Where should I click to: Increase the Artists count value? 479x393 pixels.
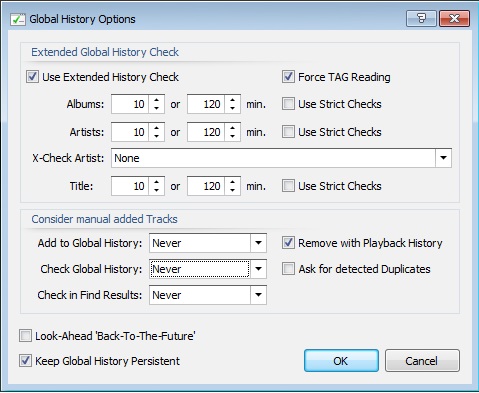(156, 128)
